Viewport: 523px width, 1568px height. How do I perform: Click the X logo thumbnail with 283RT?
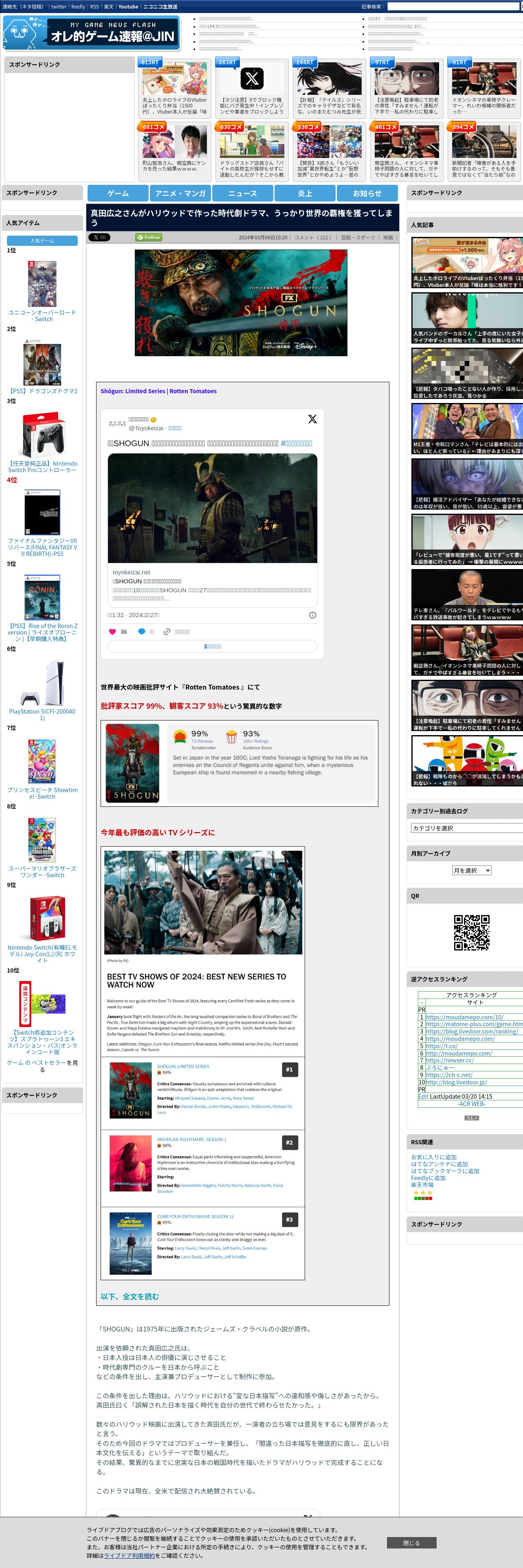[251, 79]
